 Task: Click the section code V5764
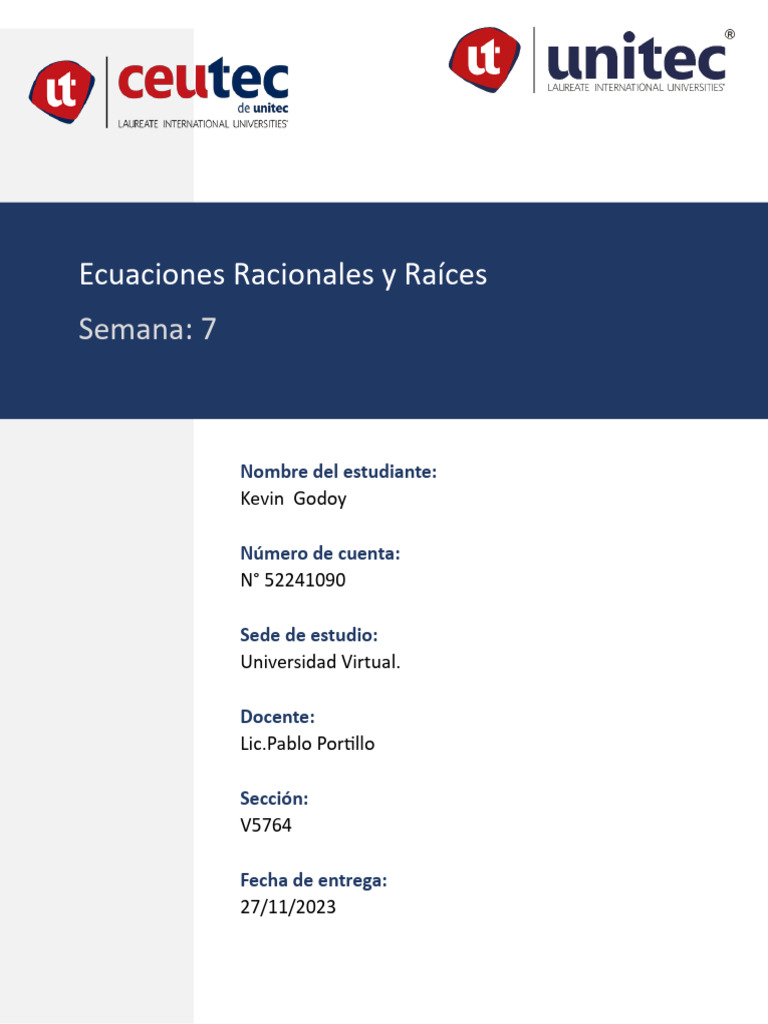266,825
